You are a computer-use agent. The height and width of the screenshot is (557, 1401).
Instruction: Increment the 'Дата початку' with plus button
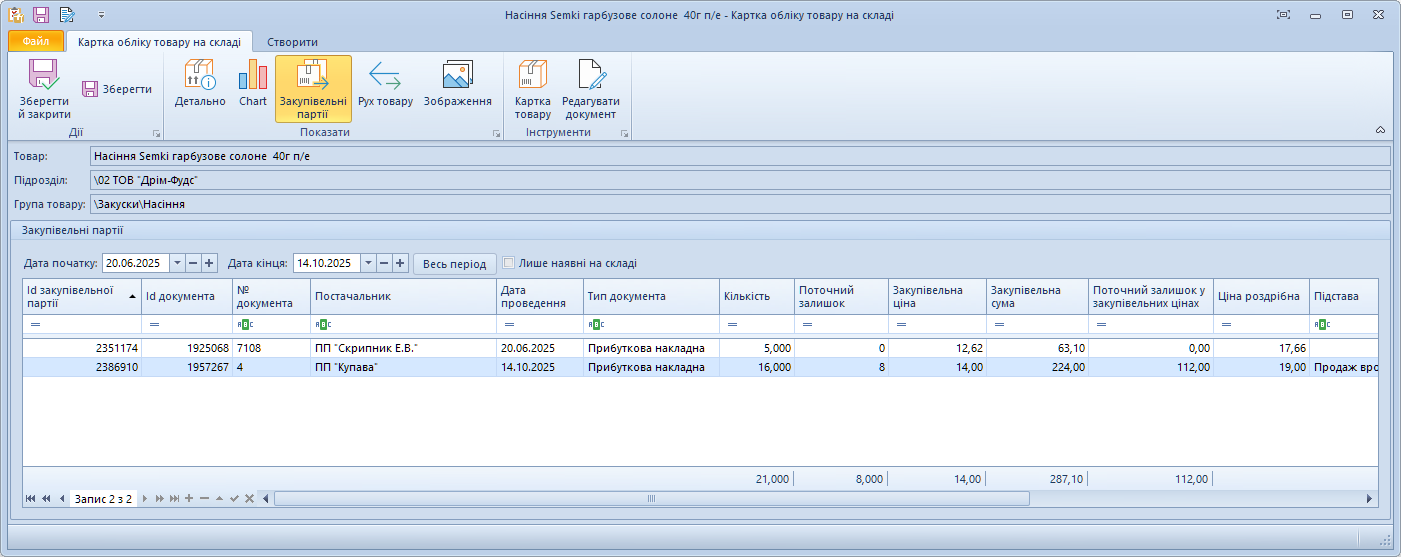point(209,263)
